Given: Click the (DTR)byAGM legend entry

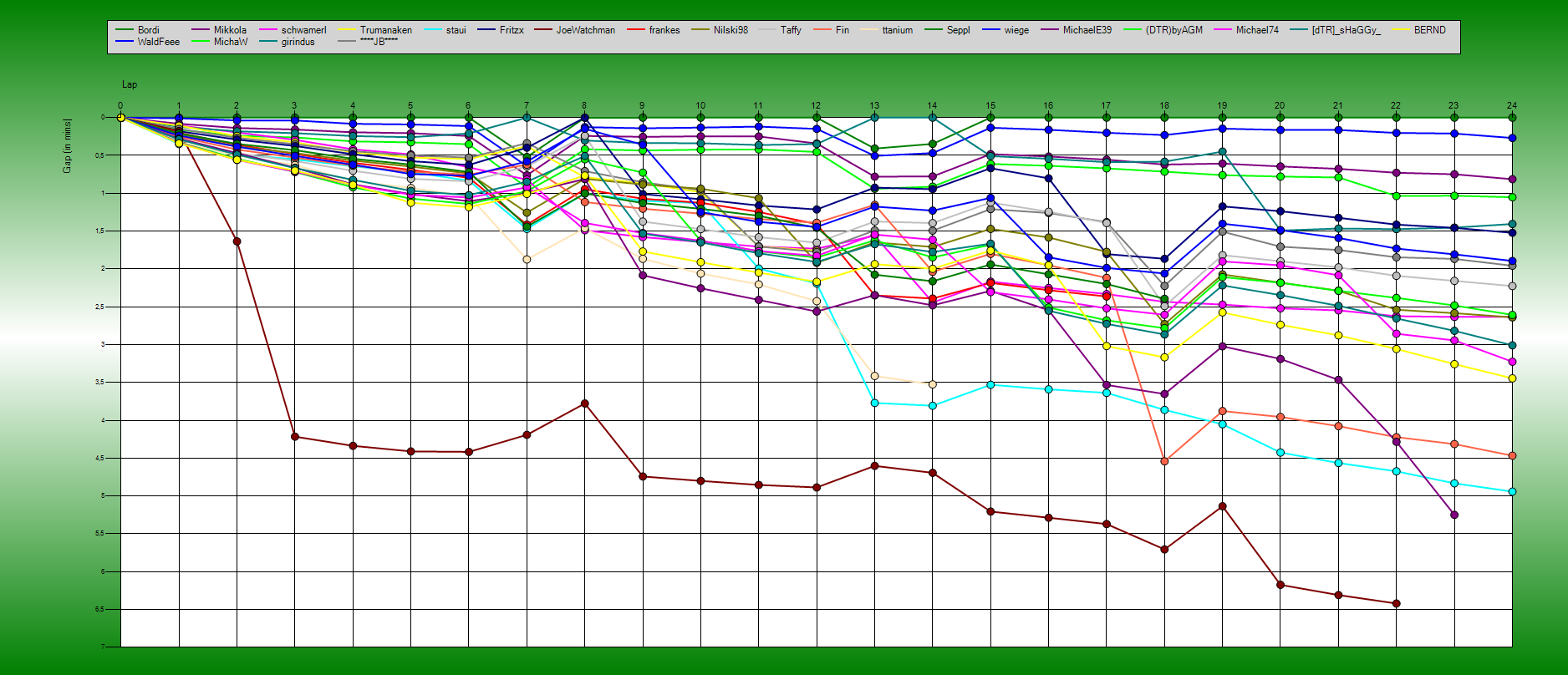Looking at the screenshot, I should coord(1173,30).
